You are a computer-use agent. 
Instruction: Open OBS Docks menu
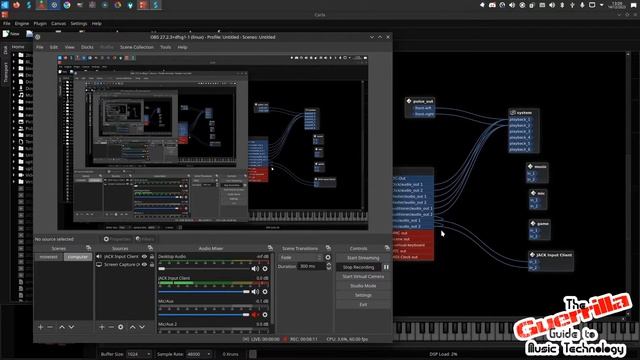87,47
